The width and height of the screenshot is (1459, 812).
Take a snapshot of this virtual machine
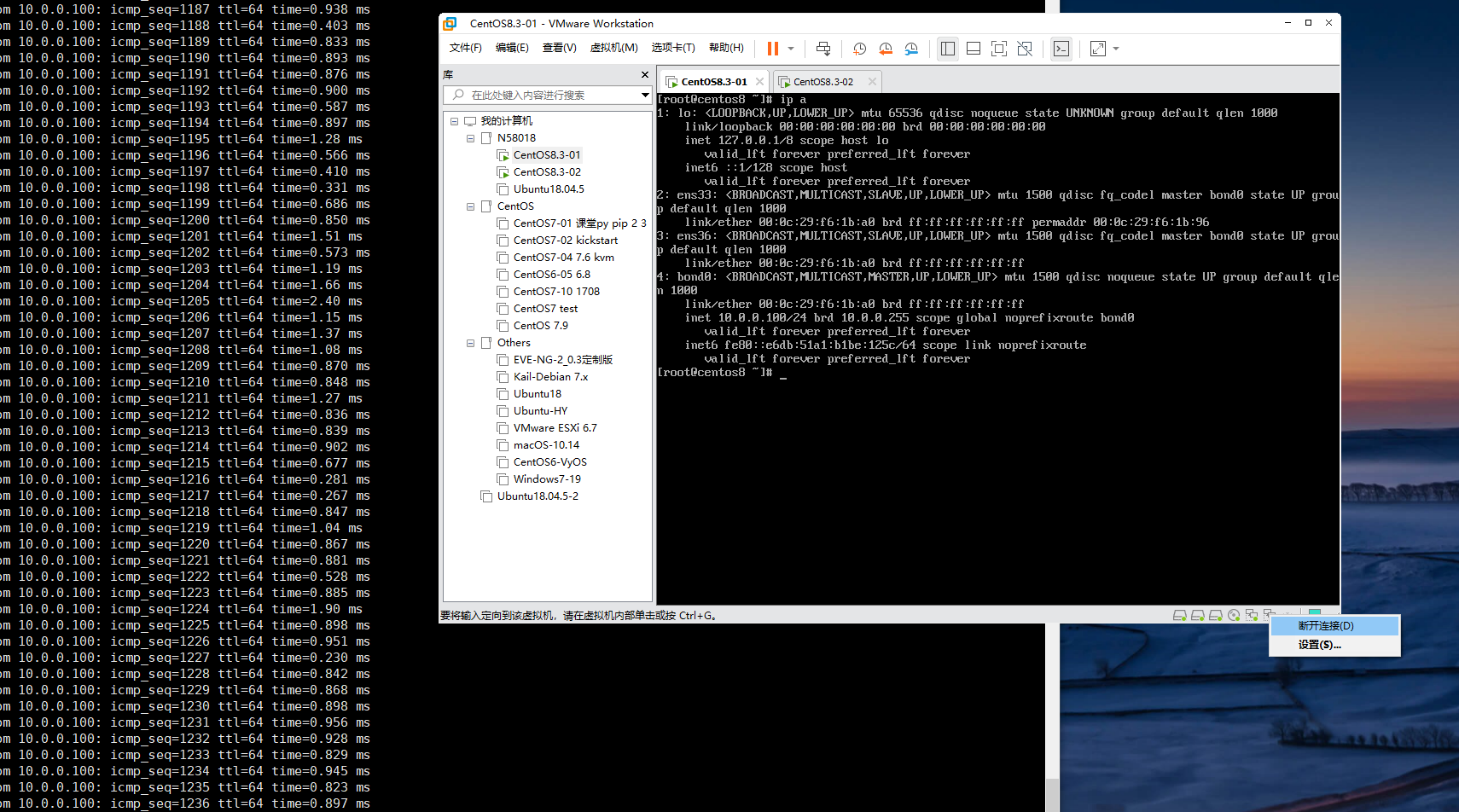click(x=859, y=49)
